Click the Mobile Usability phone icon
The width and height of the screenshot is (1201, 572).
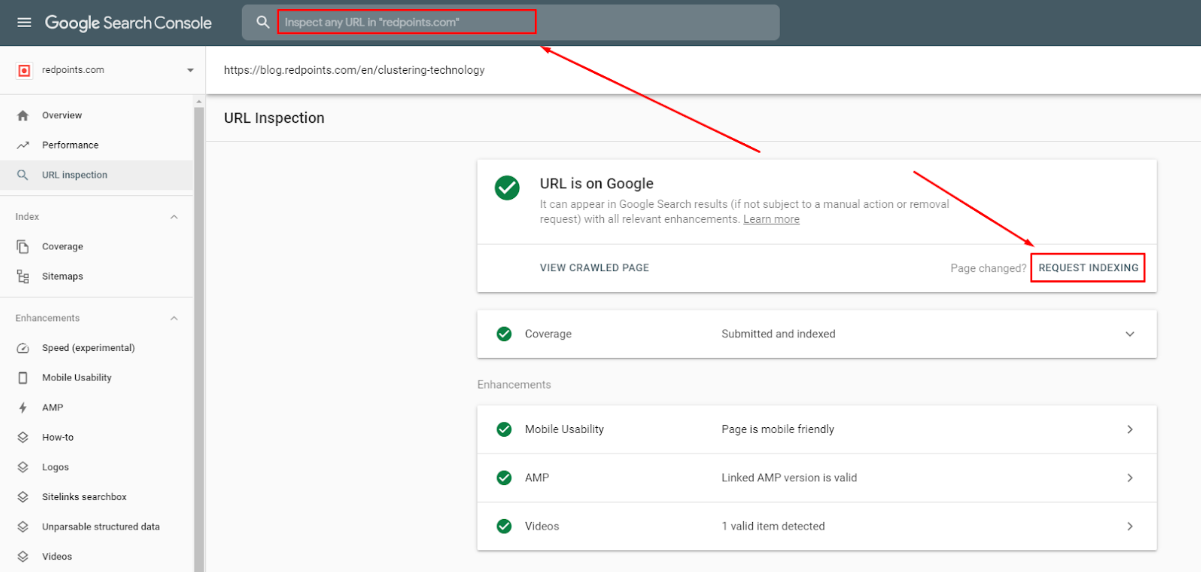[23, 378]
